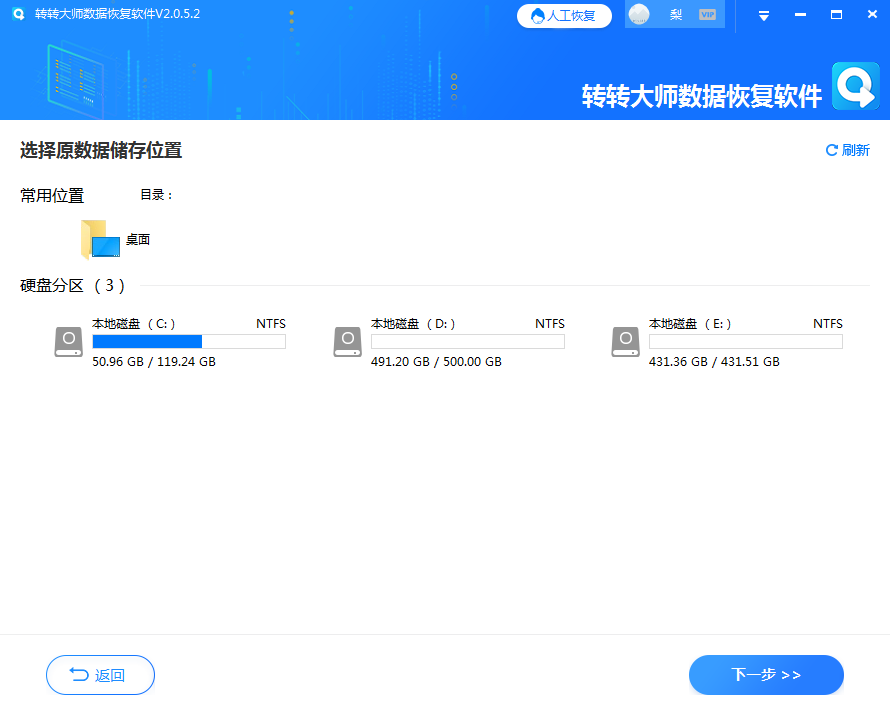Click the 下一步 (Next) button
This screenshot has width=890, height=715.
[766, 675]
